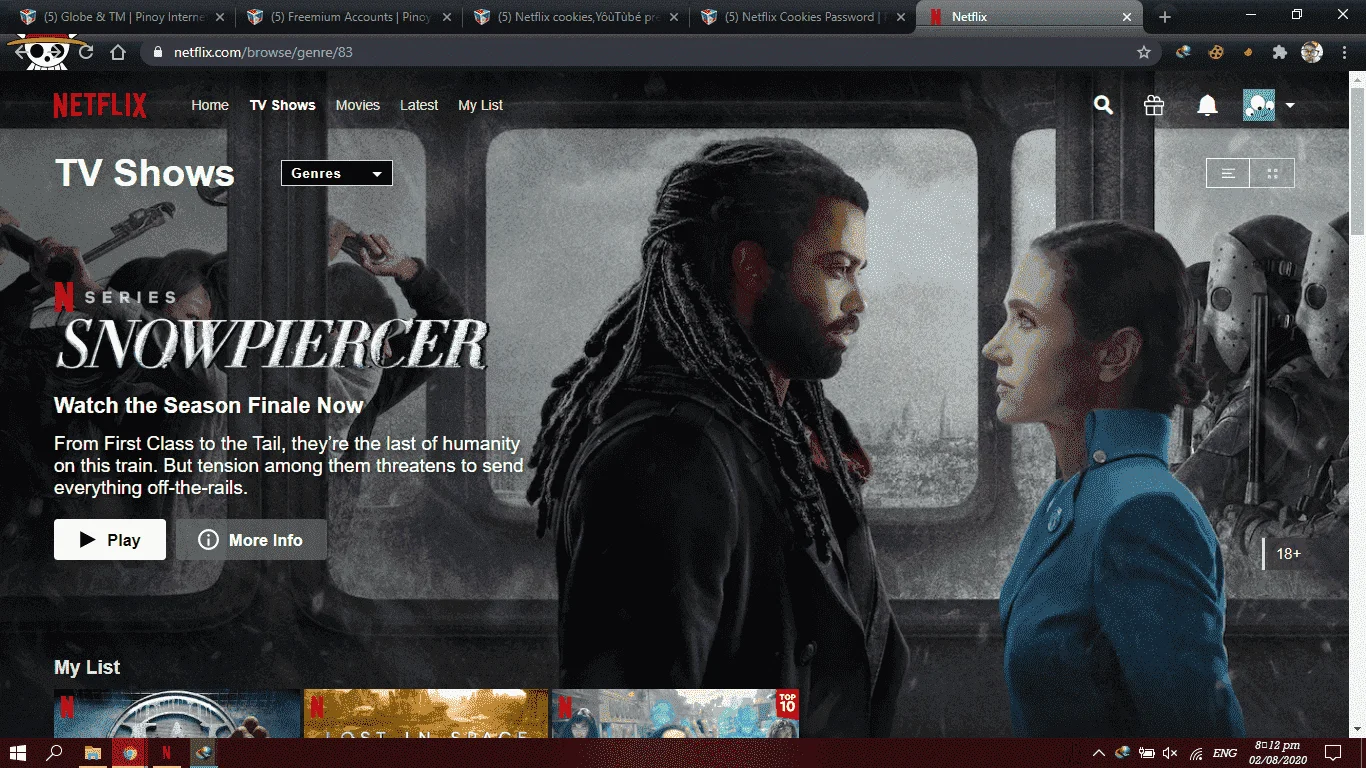The width and height of the screenshot is (1366, 768).
Task: Open the Windows Start menu
Action: (18, 752)
